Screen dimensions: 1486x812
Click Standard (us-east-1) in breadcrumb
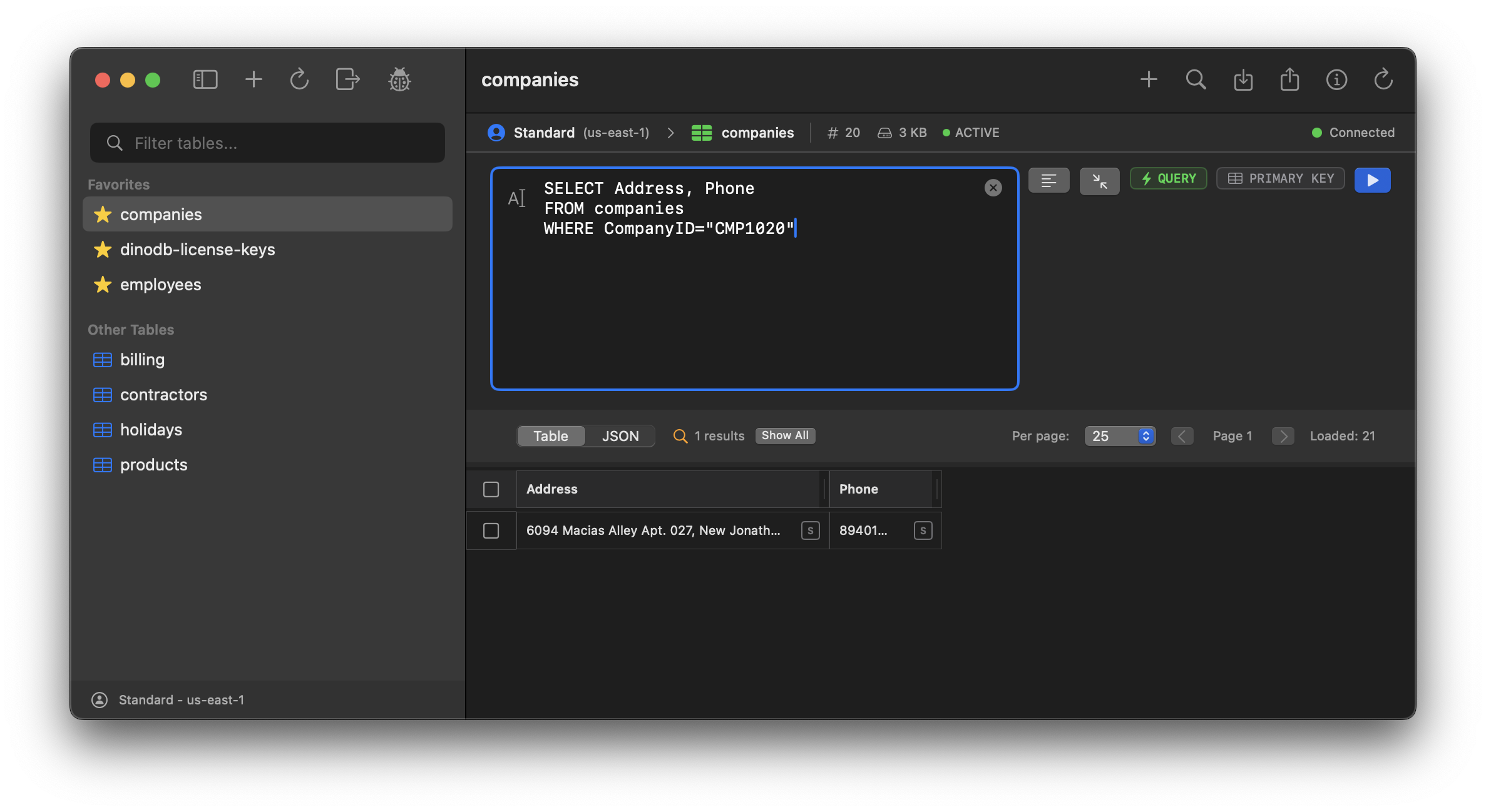(x=582, y=133)
